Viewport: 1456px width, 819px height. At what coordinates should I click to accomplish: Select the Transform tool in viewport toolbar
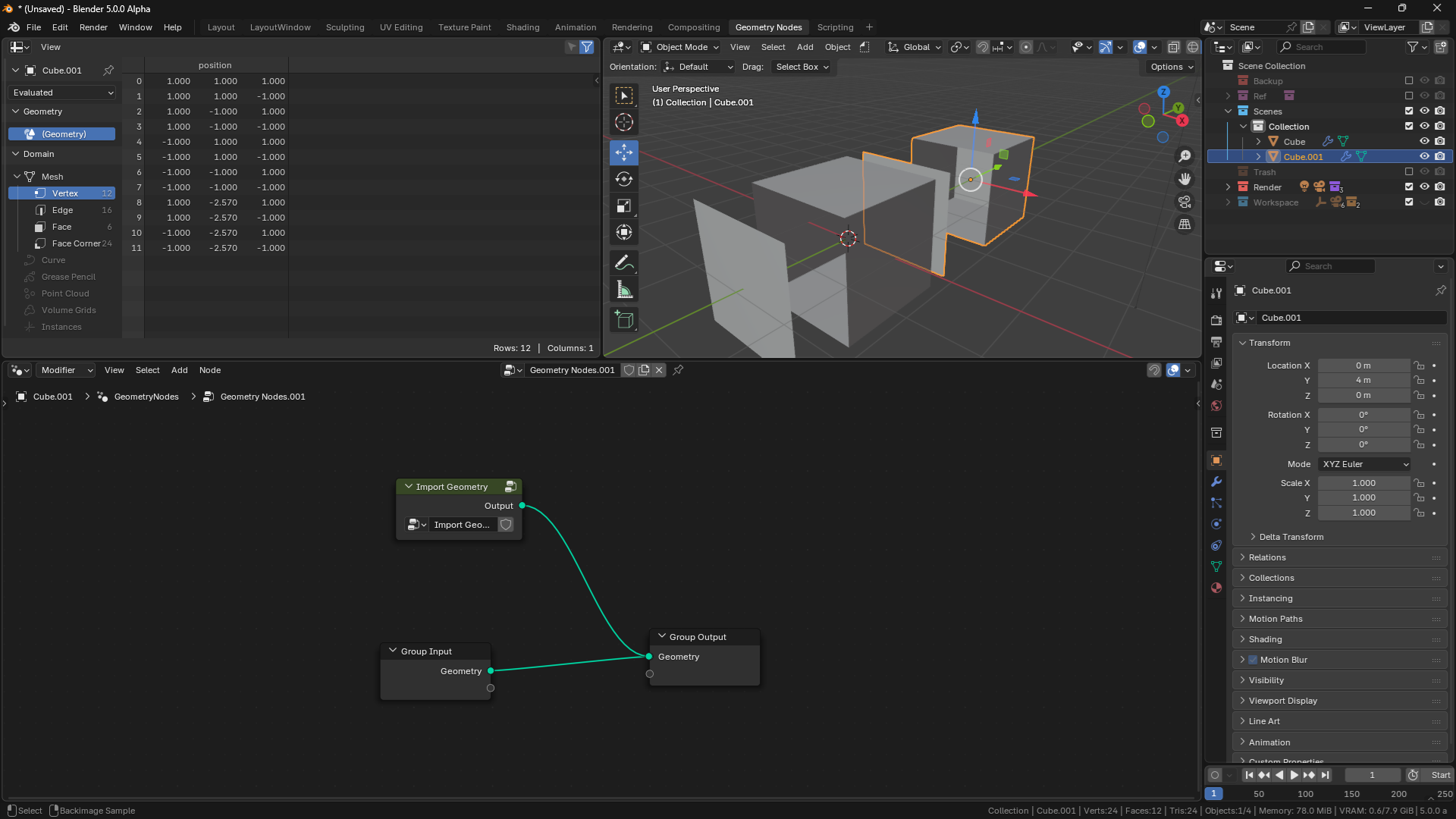(x=624, y=232)
